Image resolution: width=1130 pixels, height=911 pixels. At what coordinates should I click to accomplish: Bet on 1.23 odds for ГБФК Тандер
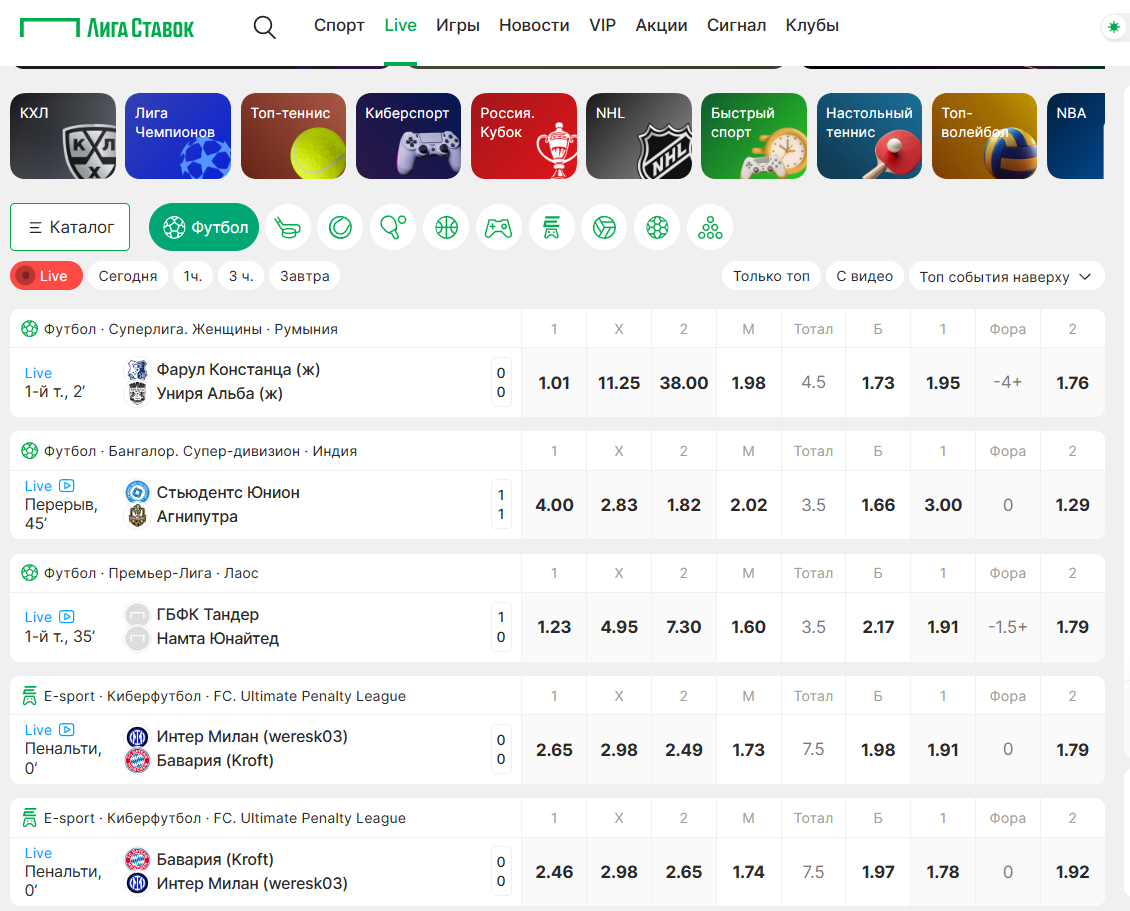(554, 628)
